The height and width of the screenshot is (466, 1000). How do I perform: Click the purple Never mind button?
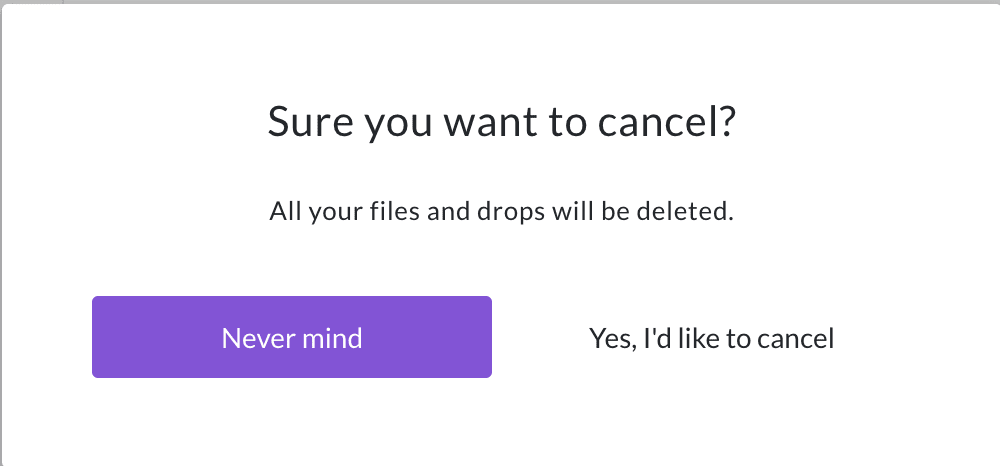(x=291, y=337)
